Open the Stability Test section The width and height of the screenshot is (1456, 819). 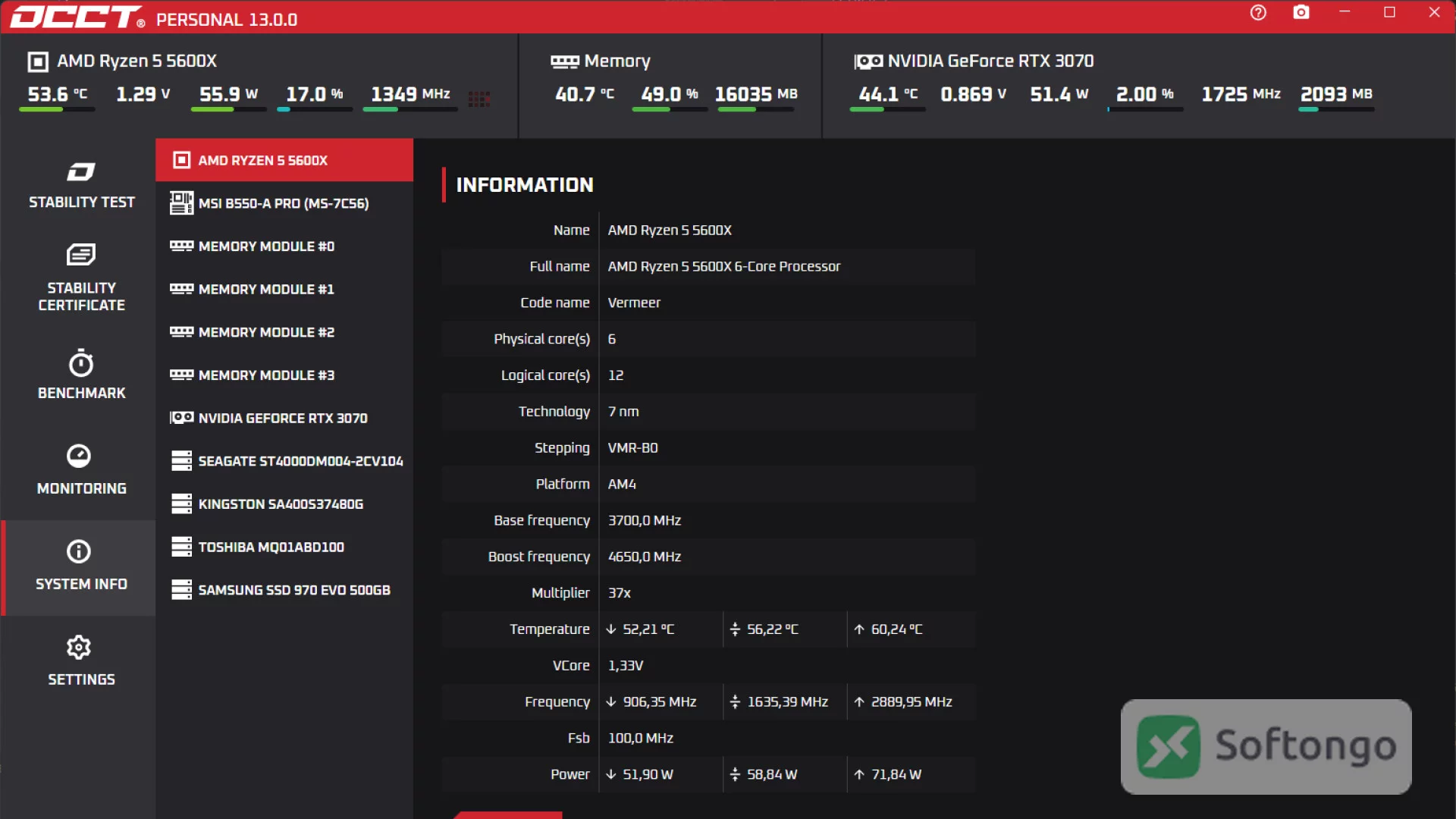[81, 186]
